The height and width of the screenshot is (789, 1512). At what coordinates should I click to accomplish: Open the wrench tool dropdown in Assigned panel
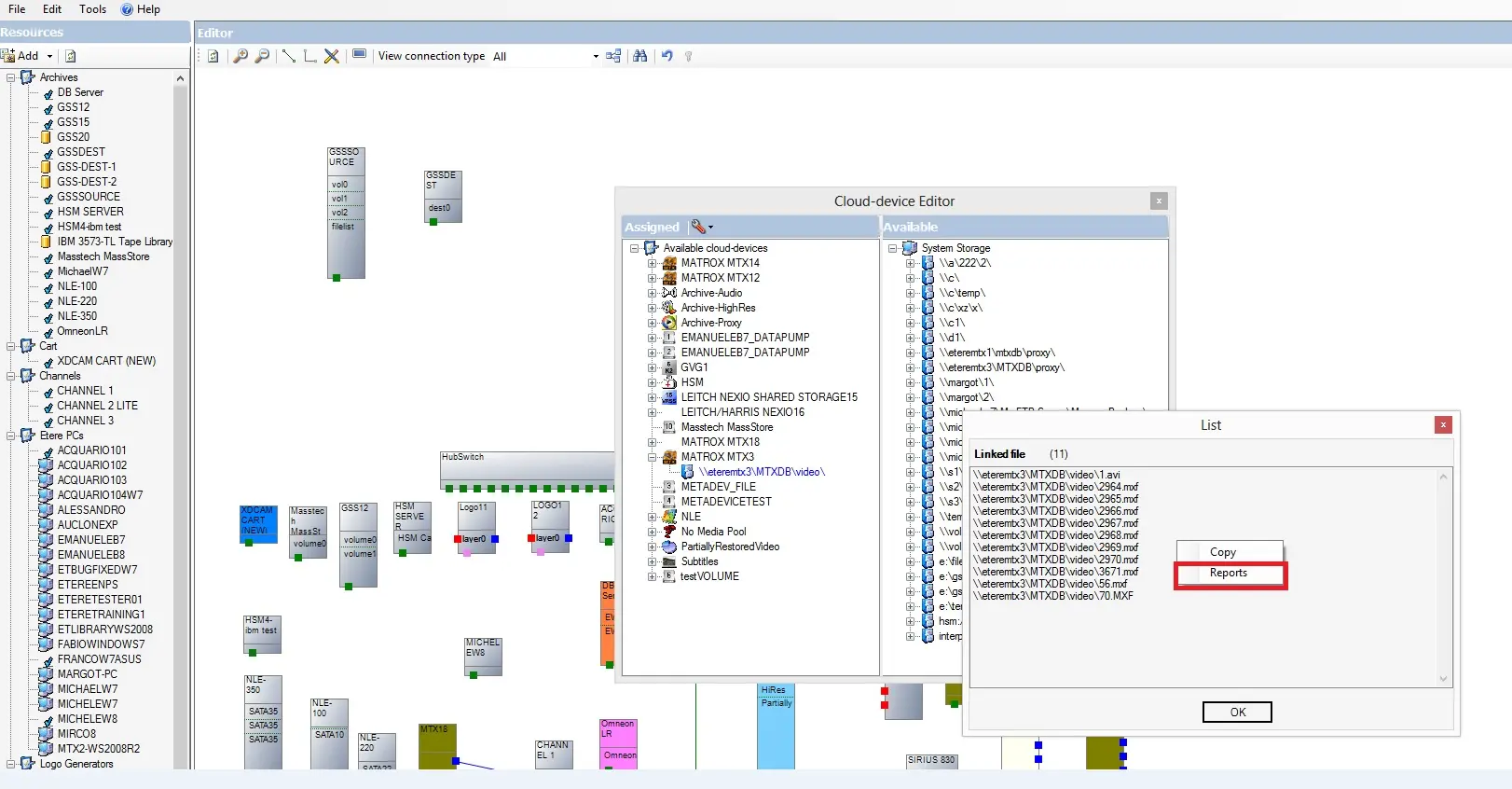click(702, 227)
